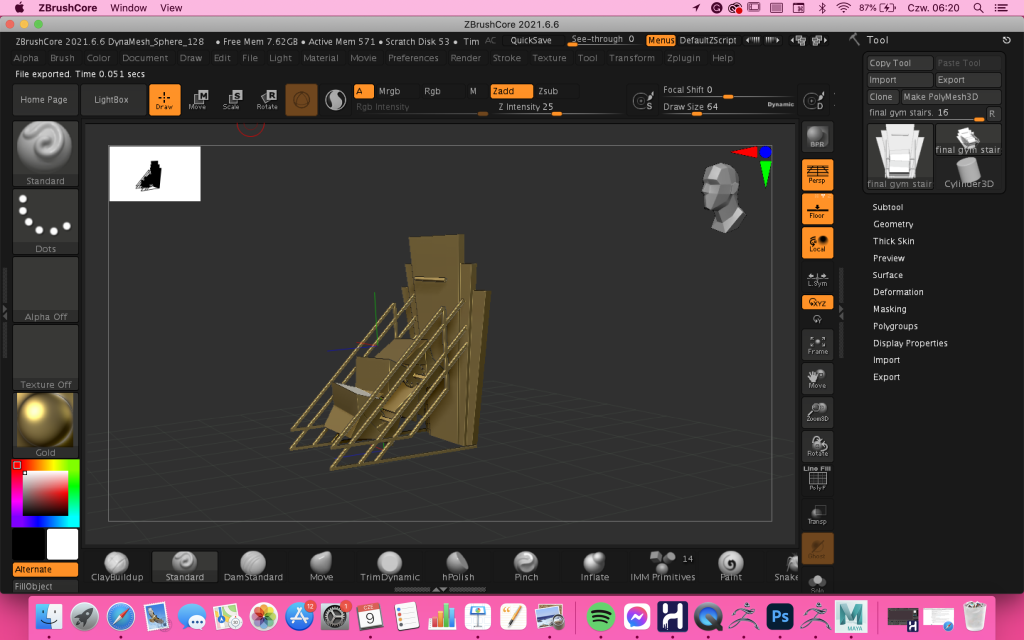Select Standard brush in bottom brush shelf
This screenshot has height=640, width=1024.
[x=184, y=566]
